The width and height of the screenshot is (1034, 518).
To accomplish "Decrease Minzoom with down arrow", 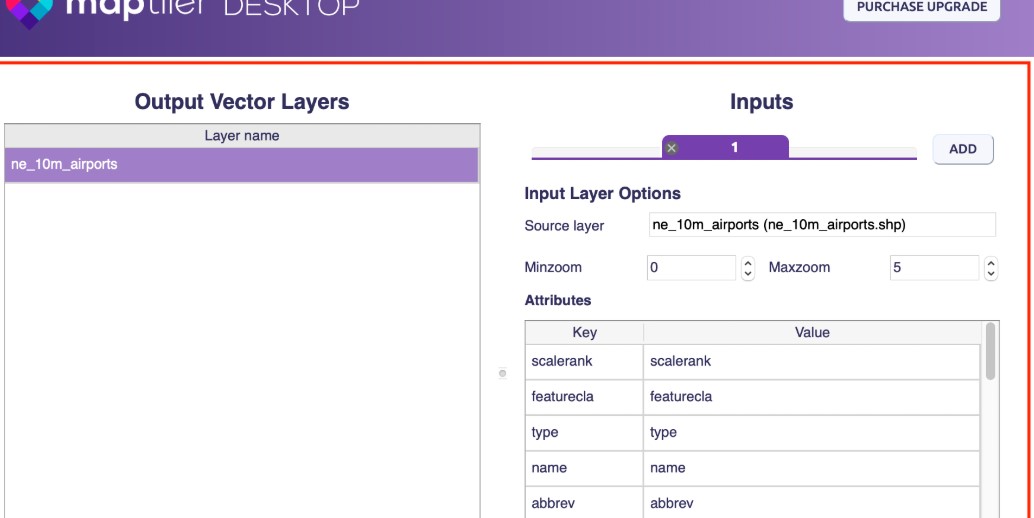I will coord(748,273).
